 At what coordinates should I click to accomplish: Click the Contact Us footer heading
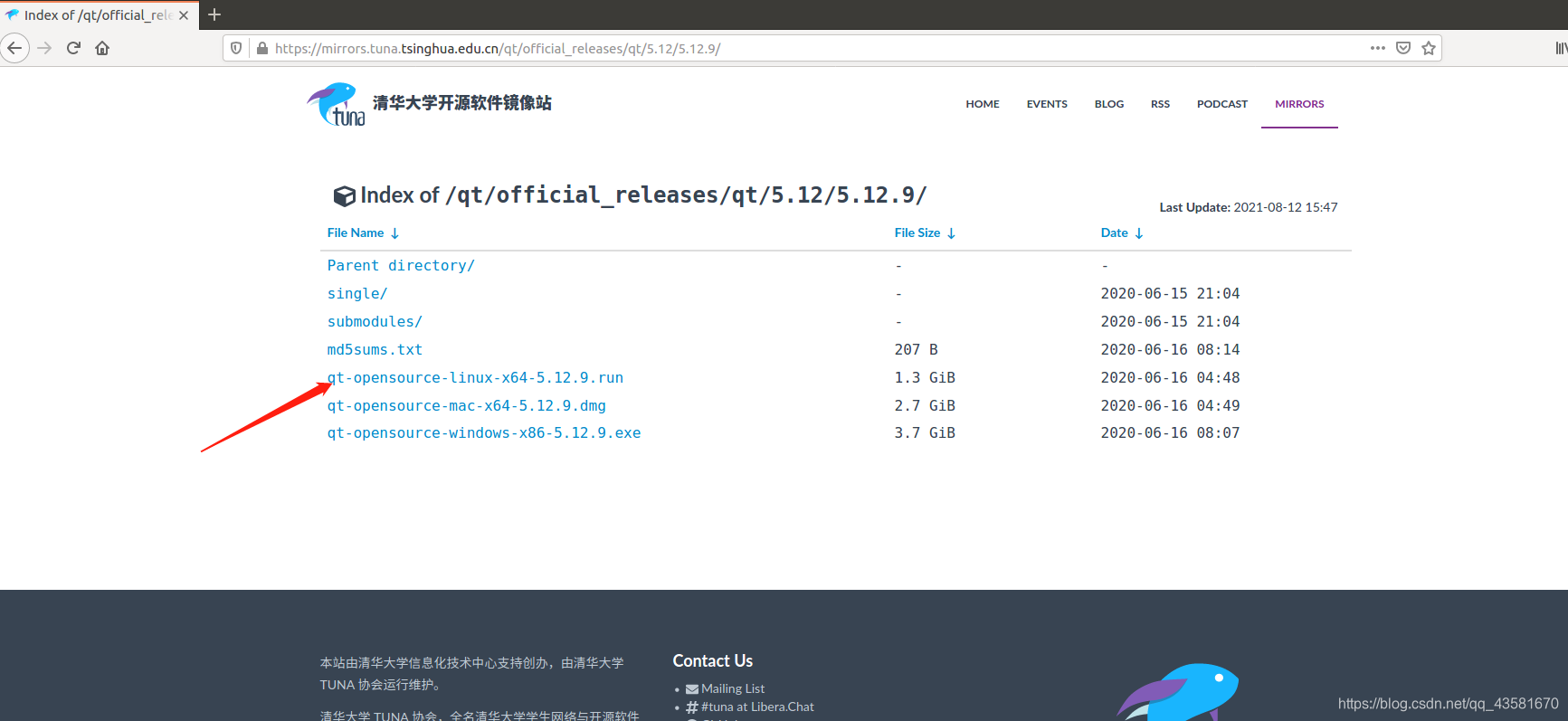pos(713,661)
